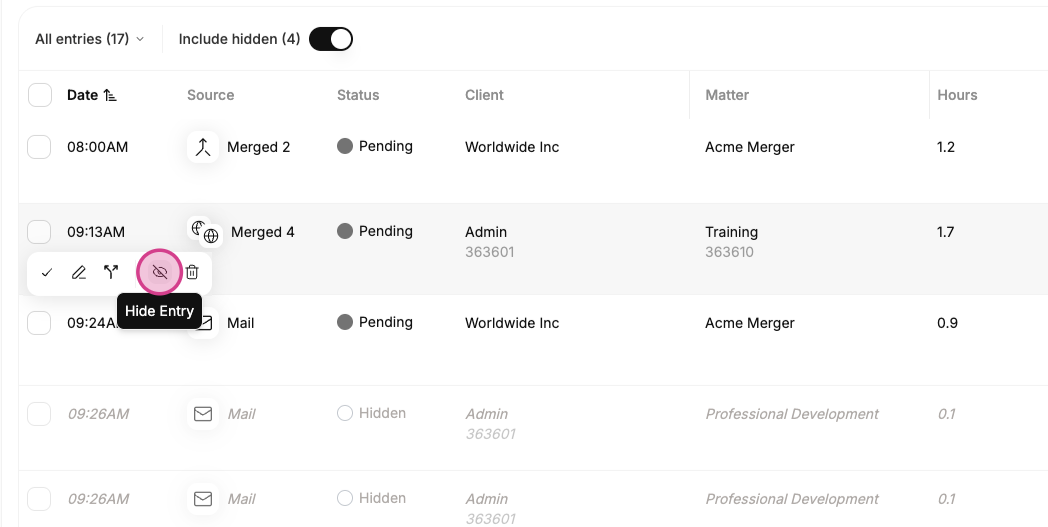Click the globe icons beside Merged 4
1048x527 pixels.
pyautogui.click(x=205, y=232)
